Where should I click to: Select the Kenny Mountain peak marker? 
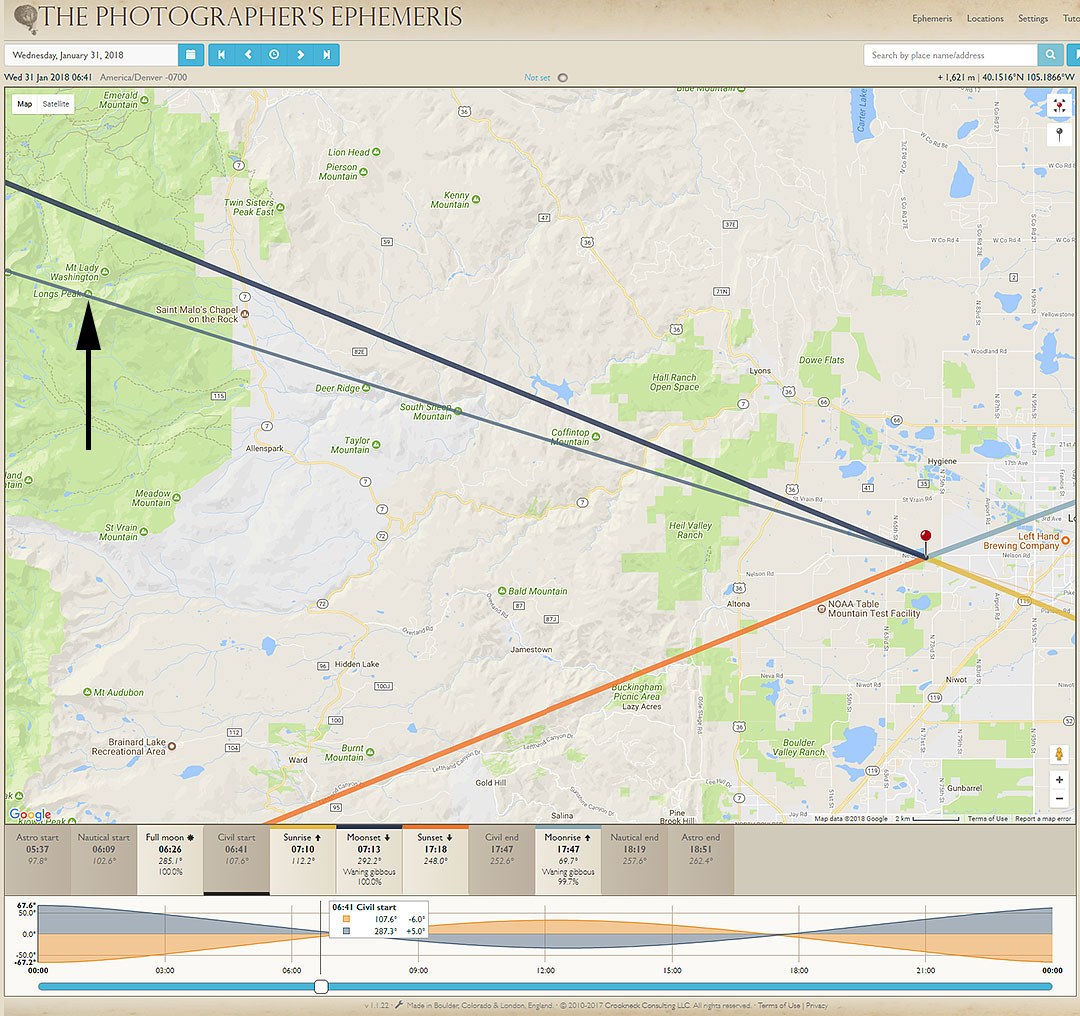point(476,200)
